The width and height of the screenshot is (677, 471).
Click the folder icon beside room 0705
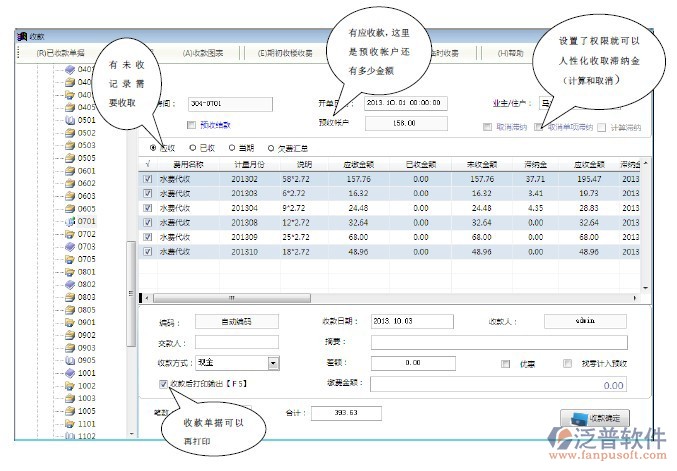coord(70,259)
